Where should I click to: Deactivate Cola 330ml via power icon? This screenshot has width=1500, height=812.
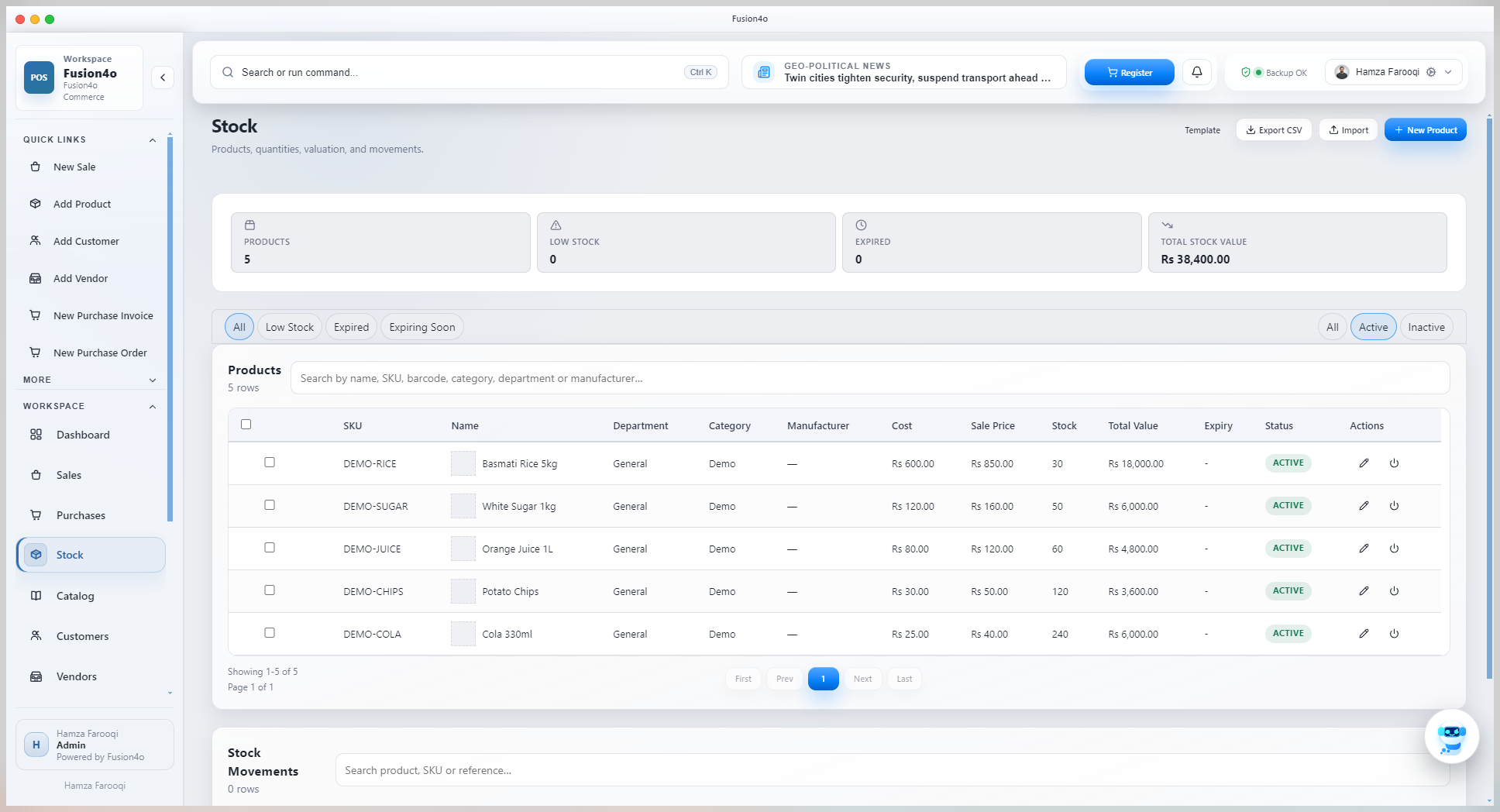tap(1395, 633)
